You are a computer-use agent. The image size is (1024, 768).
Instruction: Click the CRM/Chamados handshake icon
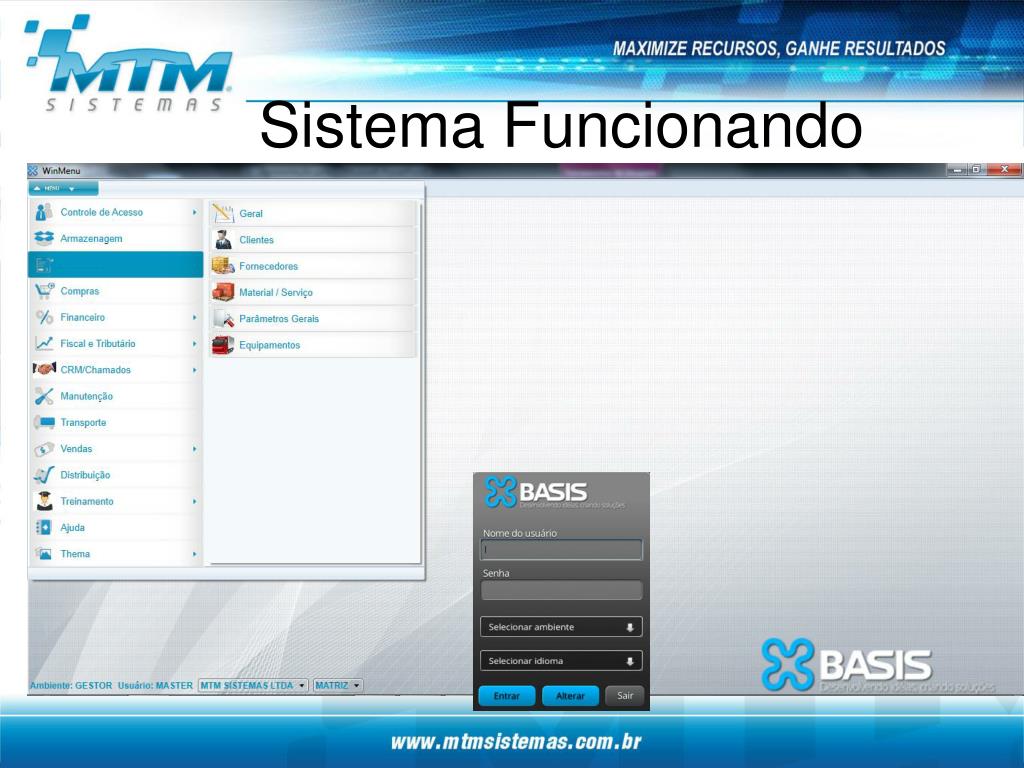44,370
